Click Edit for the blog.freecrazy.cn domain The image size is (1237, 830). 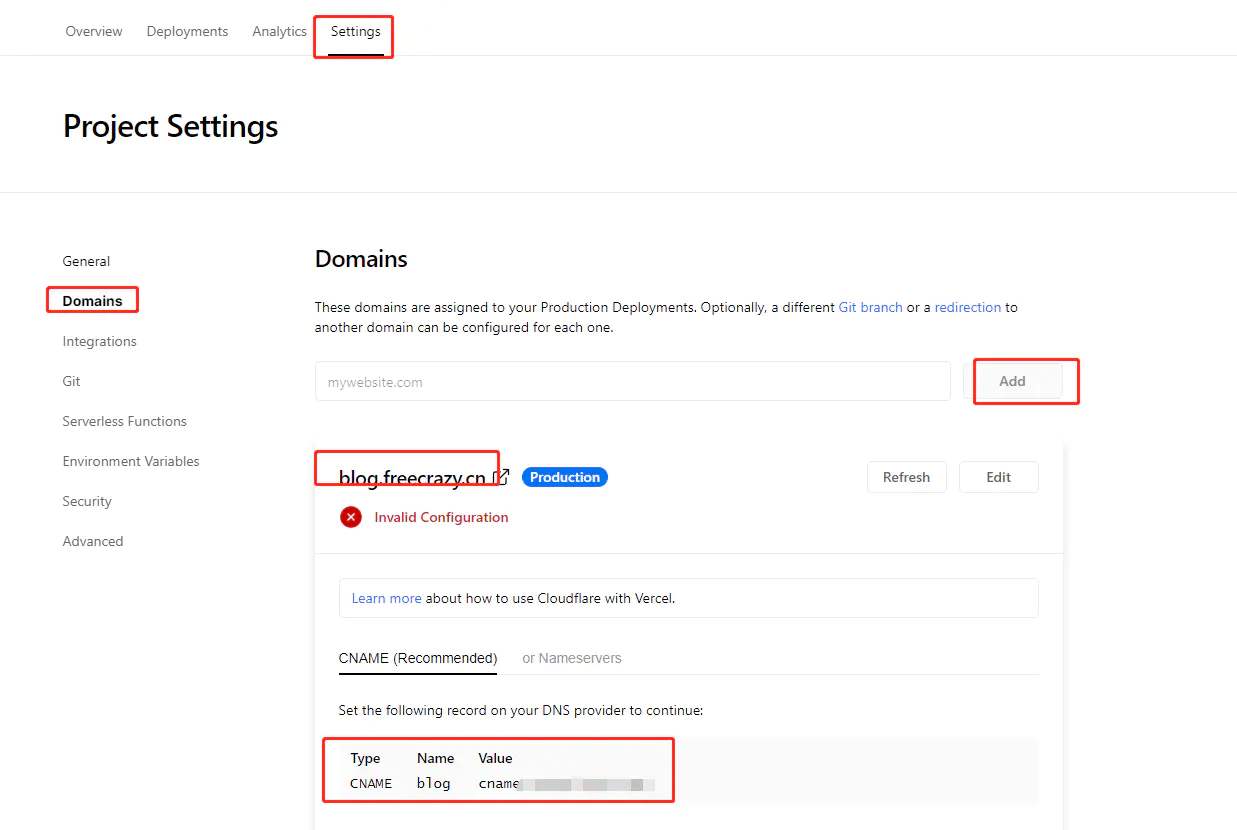tap(998, 477)
